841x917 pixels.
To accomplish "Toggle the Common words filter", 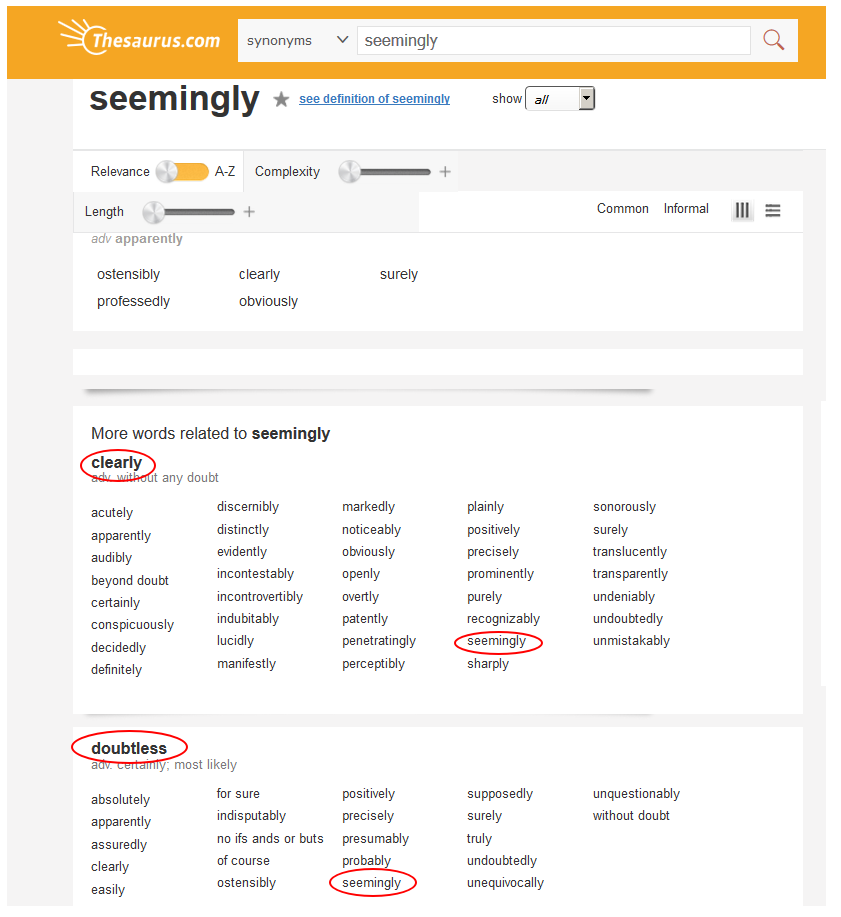I will [622, 209].
